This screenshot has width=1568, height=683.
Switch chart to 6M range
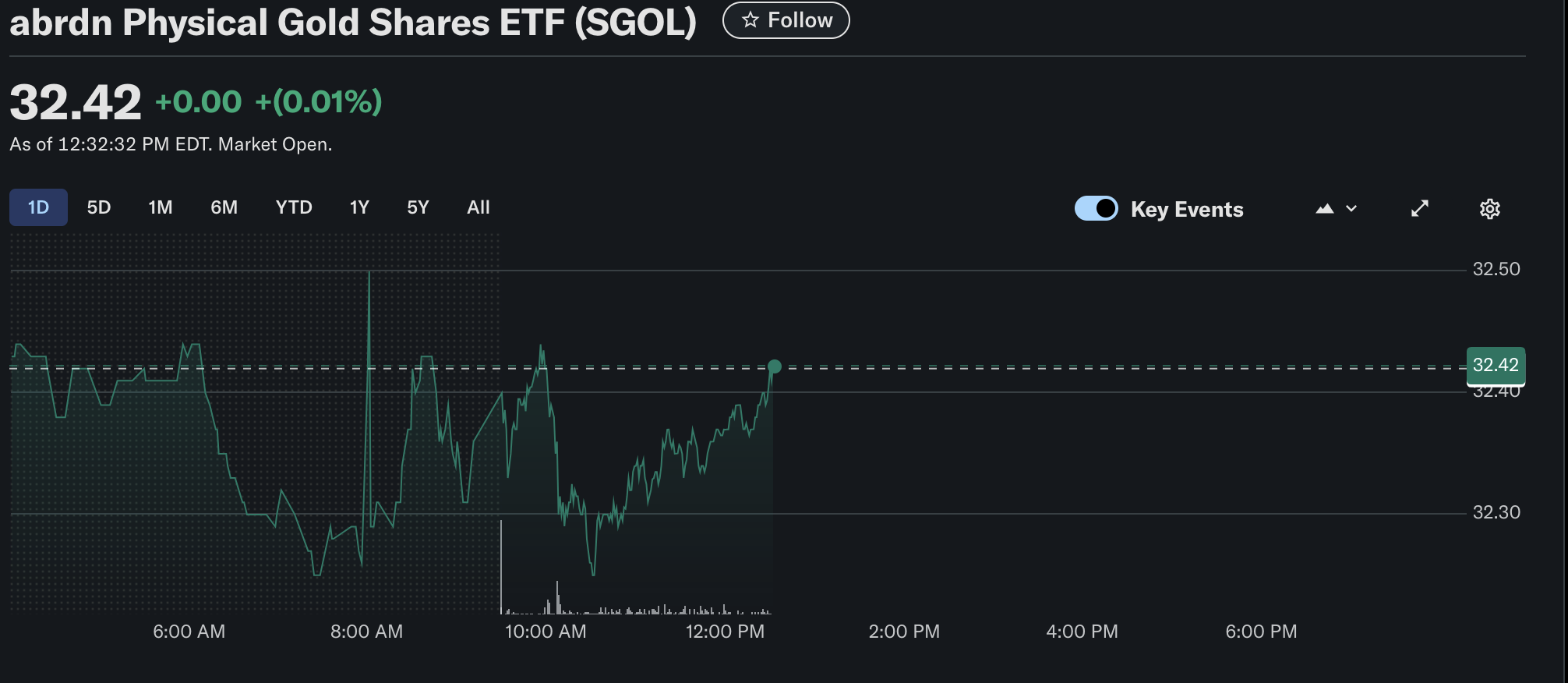[x=224, y=207]
